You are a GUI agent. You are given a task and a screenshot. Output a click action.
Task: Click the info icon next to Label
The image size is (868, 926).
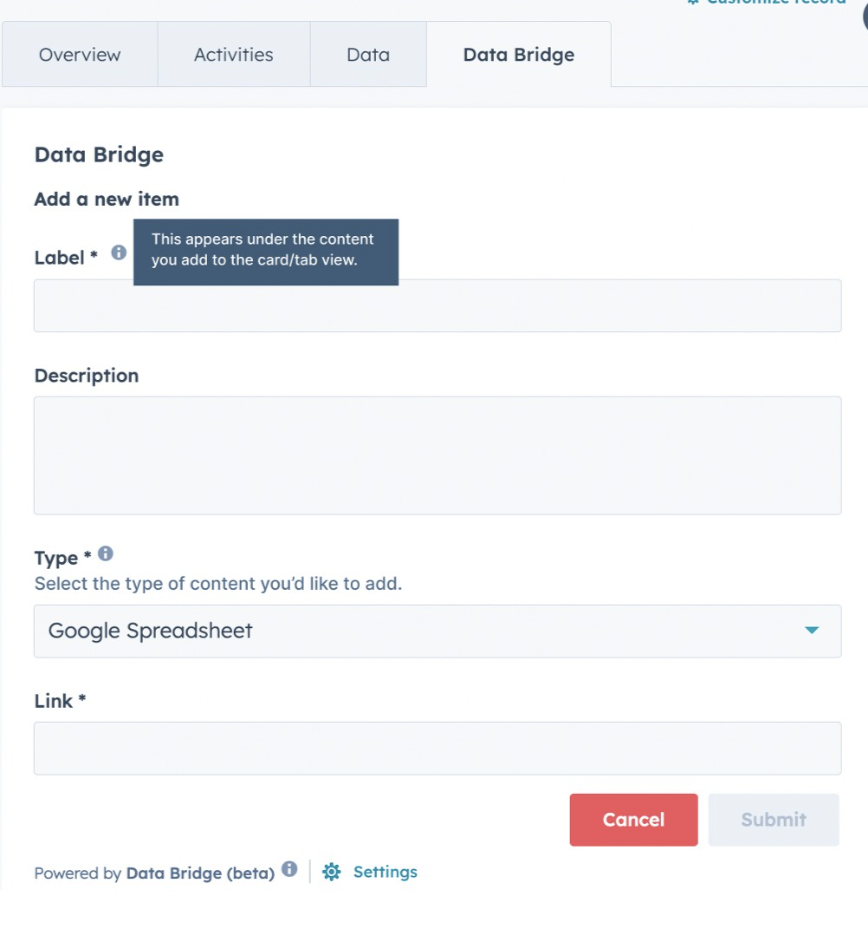(x=117, y=254)
